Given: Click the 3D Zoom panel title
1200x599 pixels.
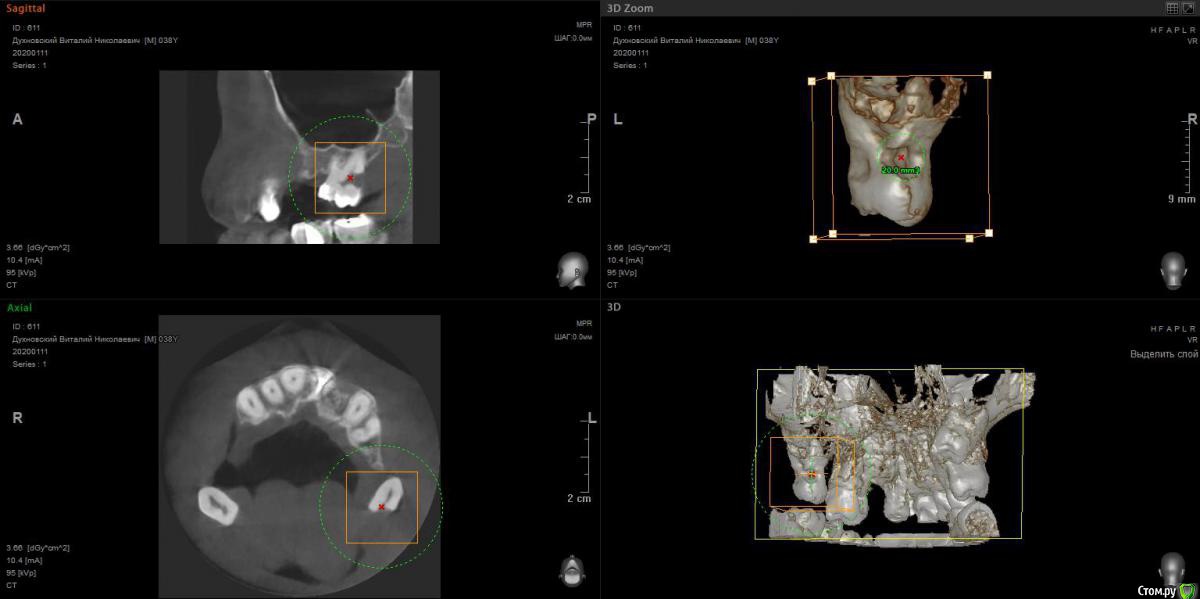Looking at the screenshot, I should pyautogui.click(x=630, y=8).
